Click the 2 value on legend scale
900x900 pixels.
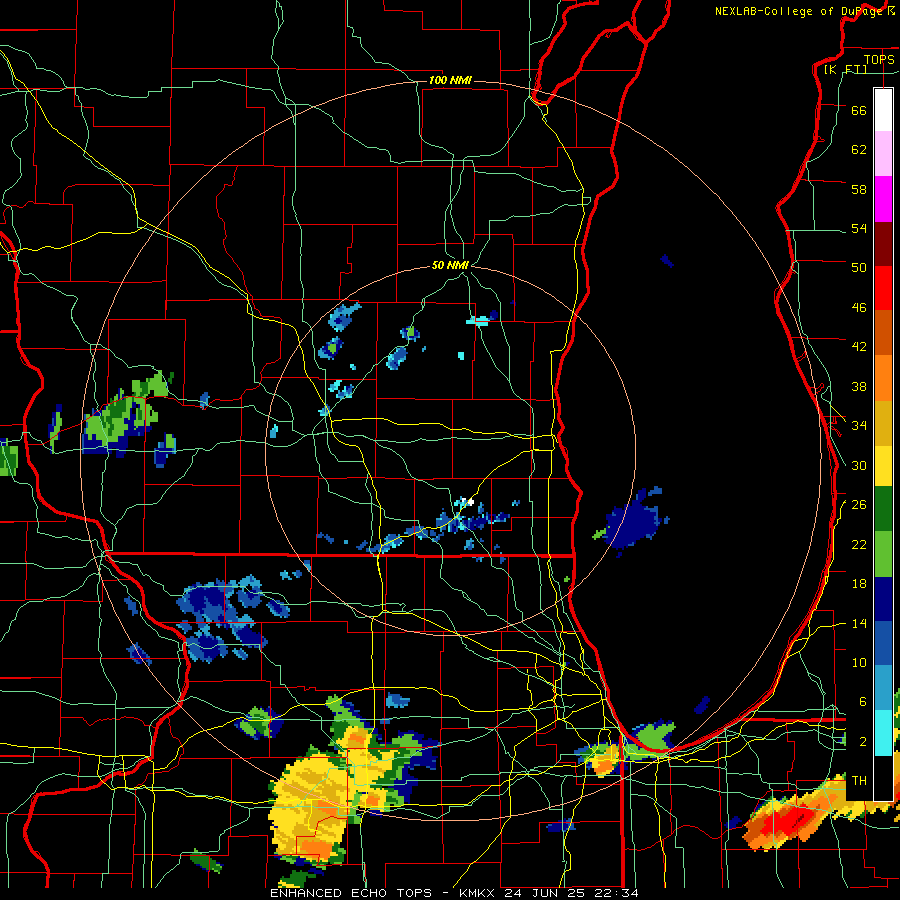tap(862, 742)
